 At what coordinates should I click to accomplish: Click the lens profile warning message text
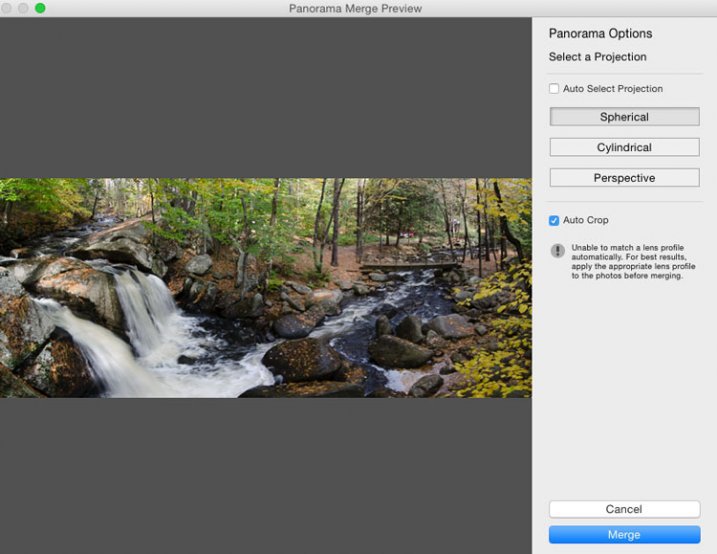[627, 262]
